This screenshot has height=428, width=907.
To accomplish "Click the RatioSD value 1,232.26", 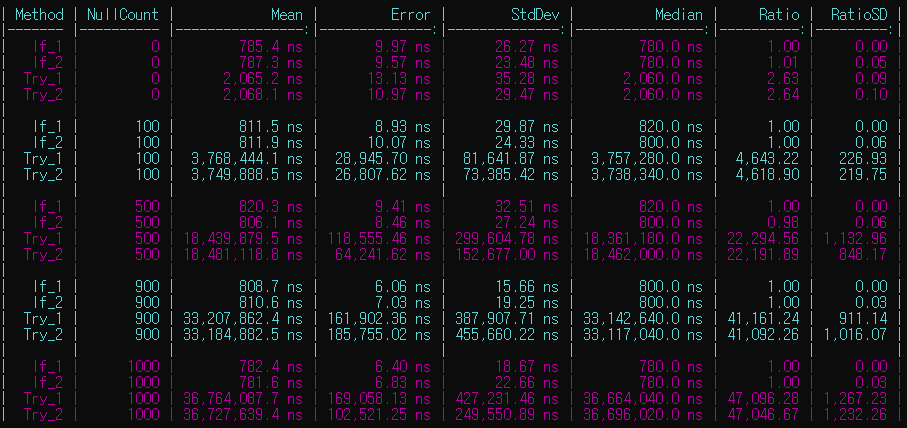I will (856, 414).
